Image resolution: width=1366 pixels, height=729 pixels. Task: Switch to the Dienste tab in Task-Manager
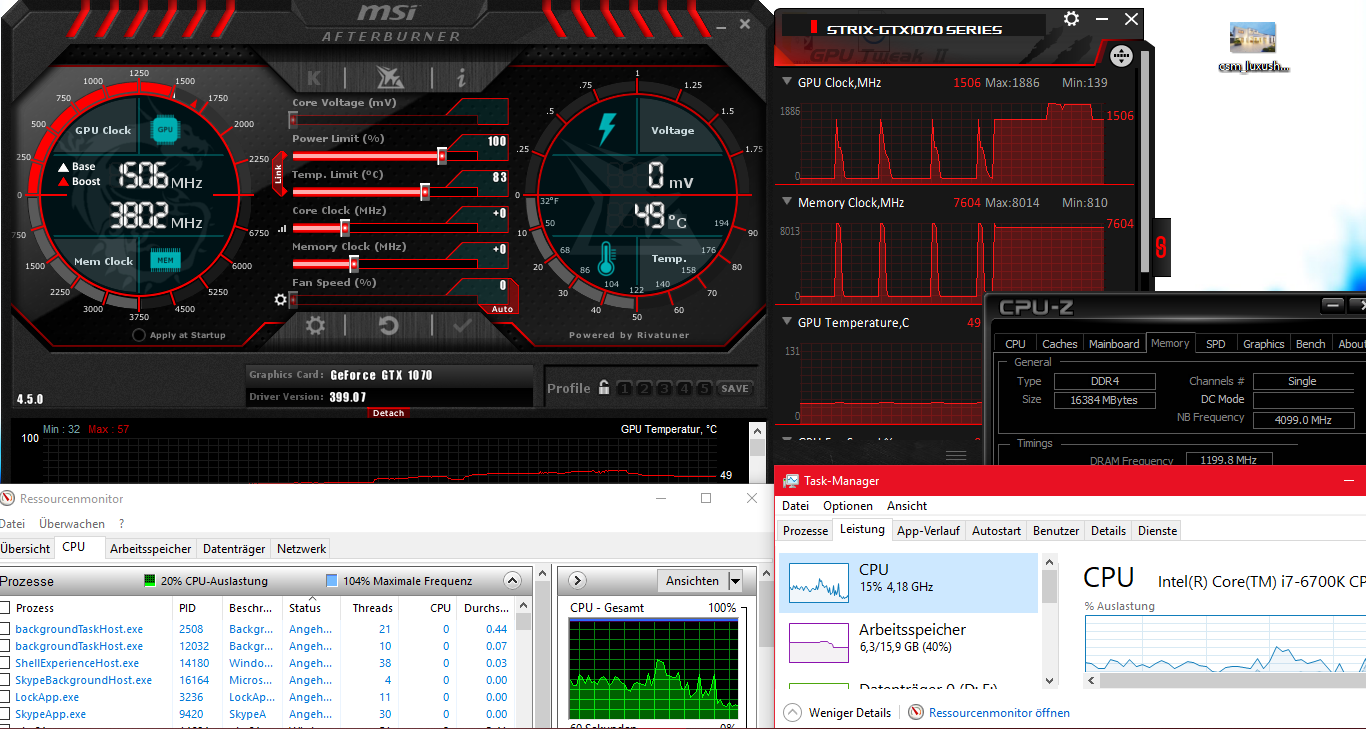[x=1157, y=531]
